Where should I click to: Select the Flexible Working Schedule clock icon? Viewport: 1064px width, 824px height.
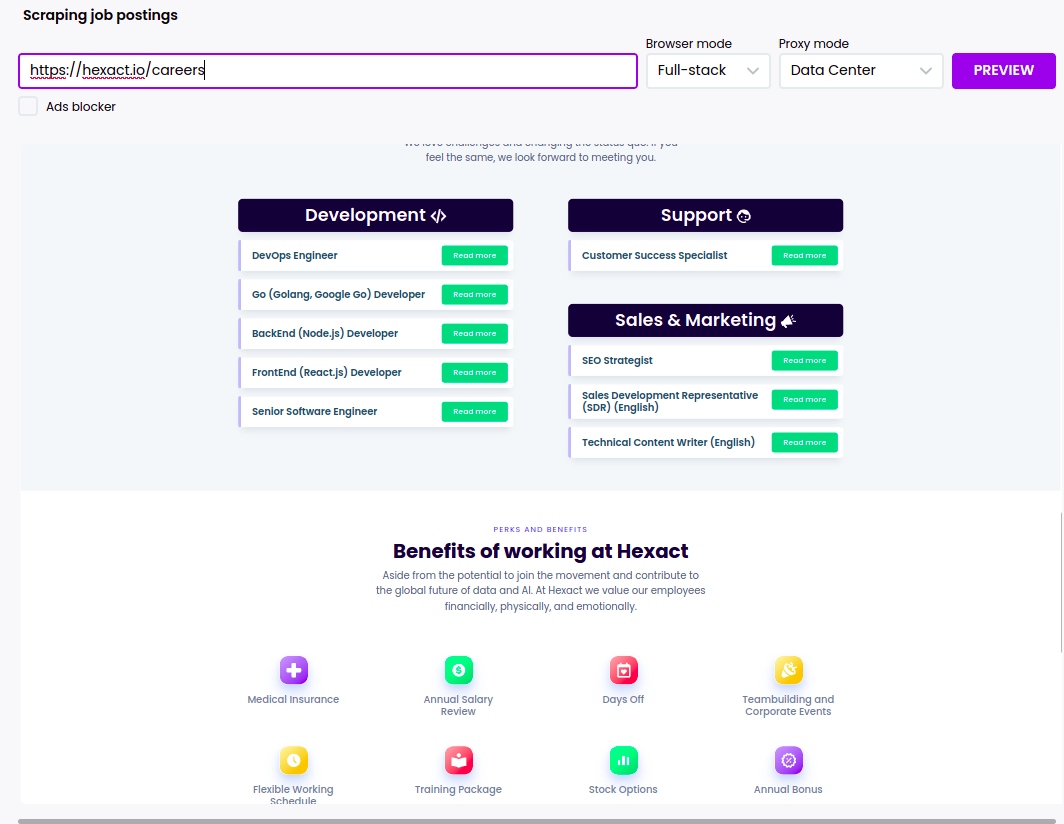click(x=293, y=760)
